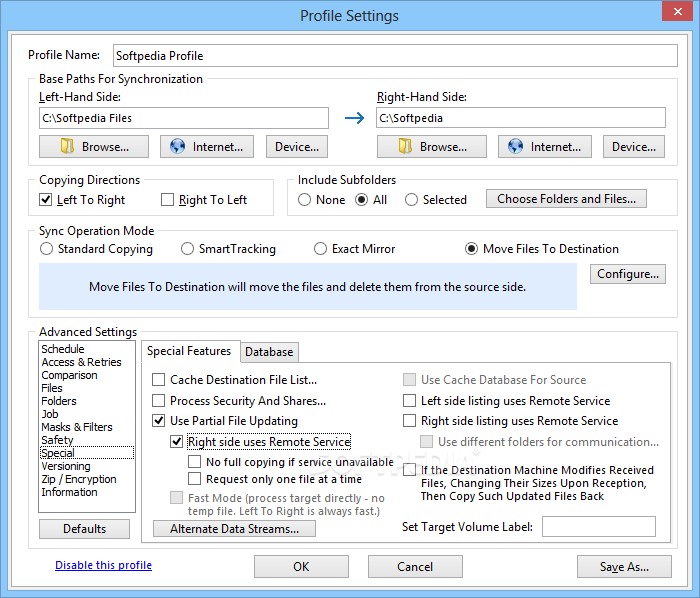Enable Process Security And Shares checkbox
The height and width of the screenshot is (598, 700).
[x=158, y=400]
